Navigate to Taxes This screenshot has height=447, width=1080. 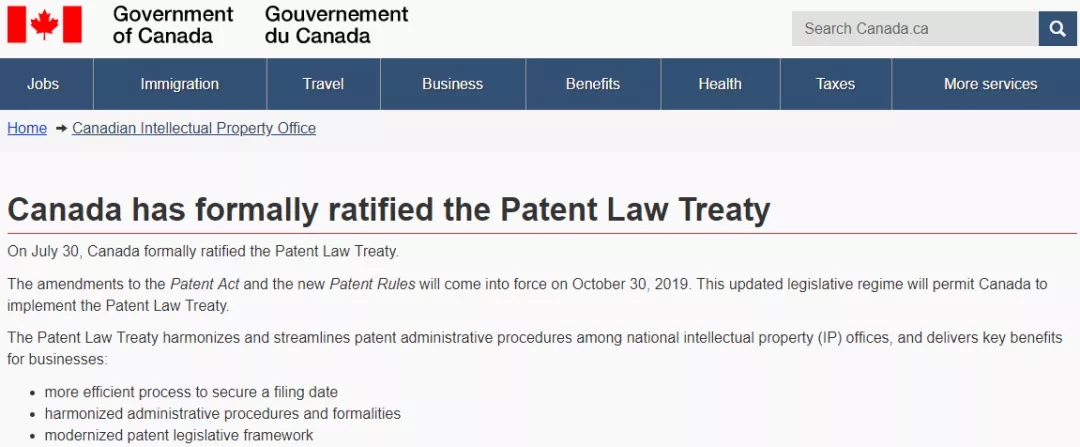(x=835, y=84)
